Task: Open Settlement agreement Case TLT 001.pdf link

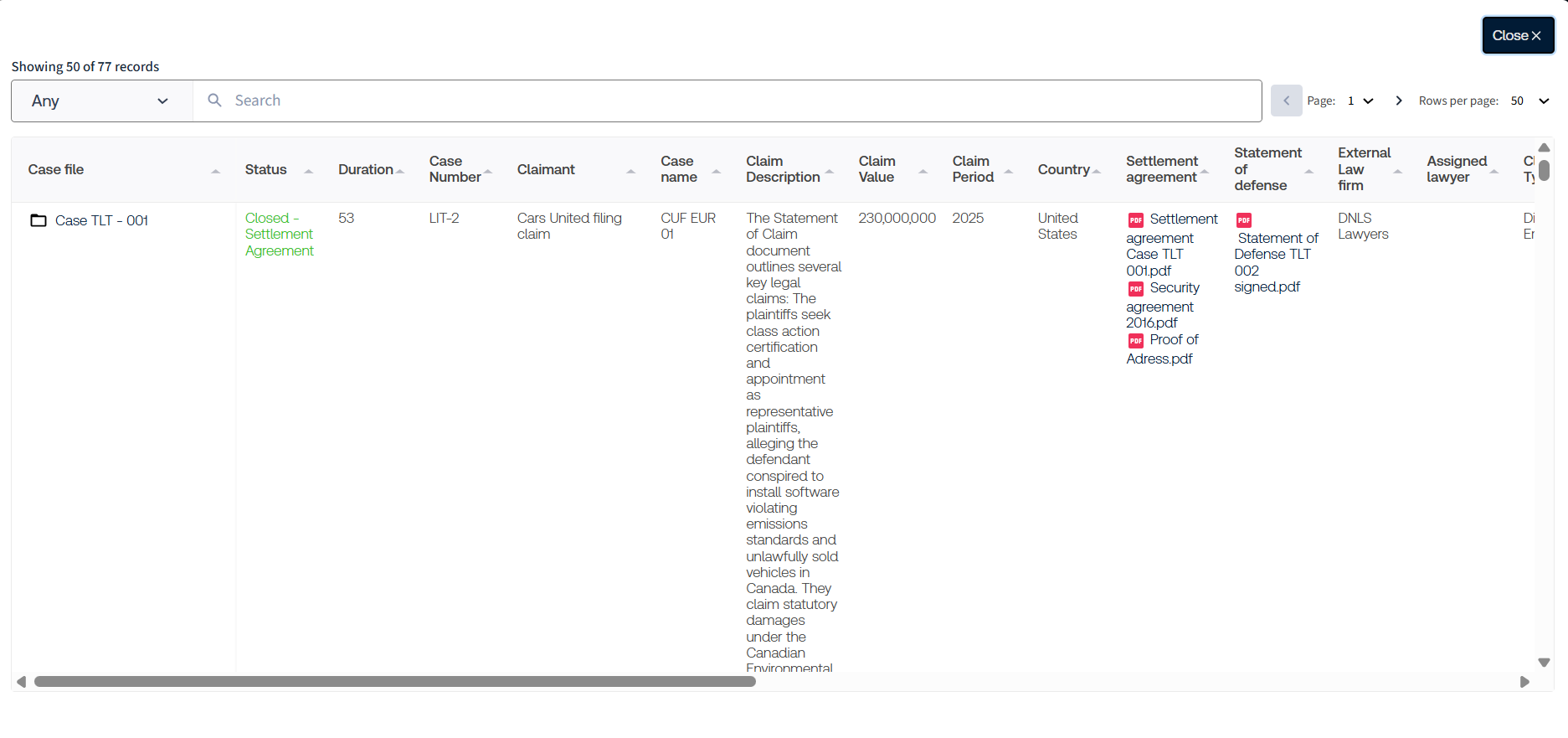Action: [x=1171, y=245]
